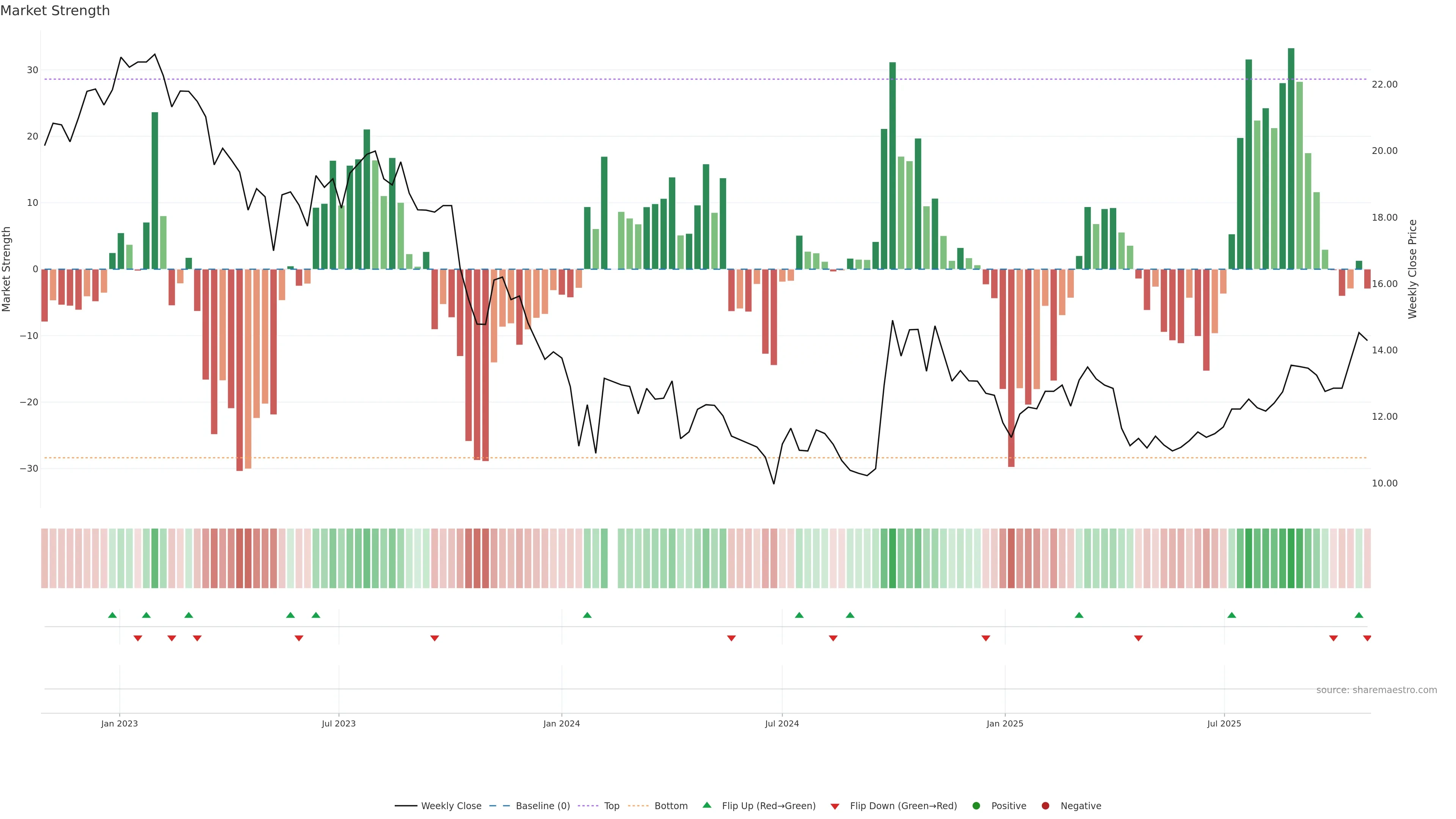1456x819 pixels.
Task: Click the first green flip-up triangle marker
Action: click(x=113, y=615)
